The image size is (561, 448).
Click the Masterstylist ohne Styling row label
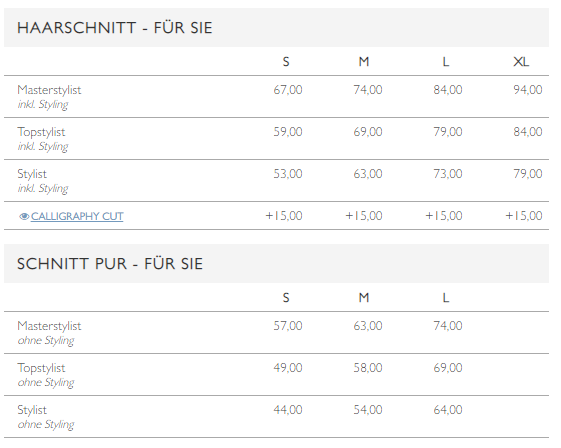[x=49, y=333]
